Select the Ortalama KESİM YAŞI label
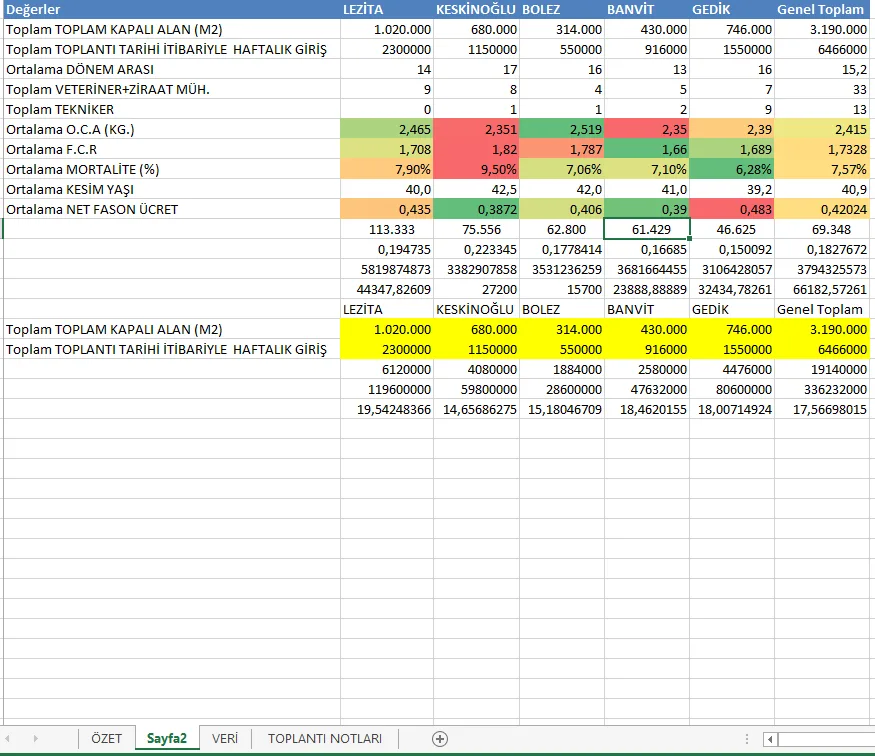 [x=171, y=190]
